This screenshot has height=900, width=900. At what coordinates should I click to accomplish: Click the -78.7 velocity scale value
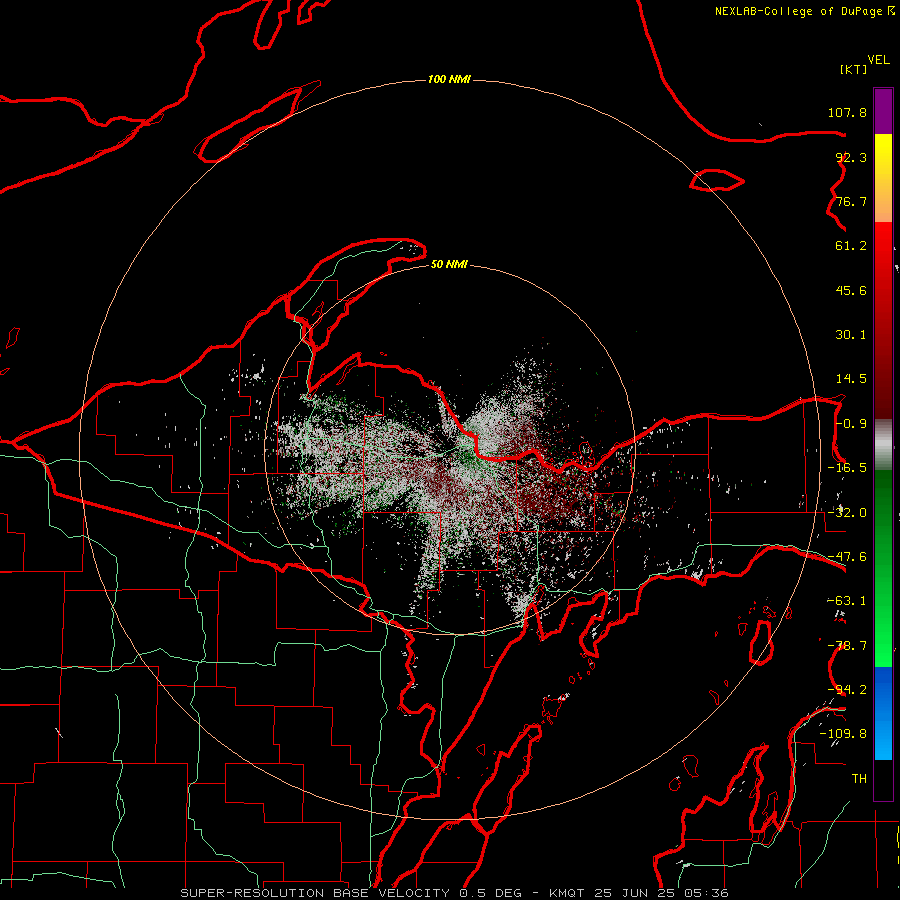pos(847,646)
